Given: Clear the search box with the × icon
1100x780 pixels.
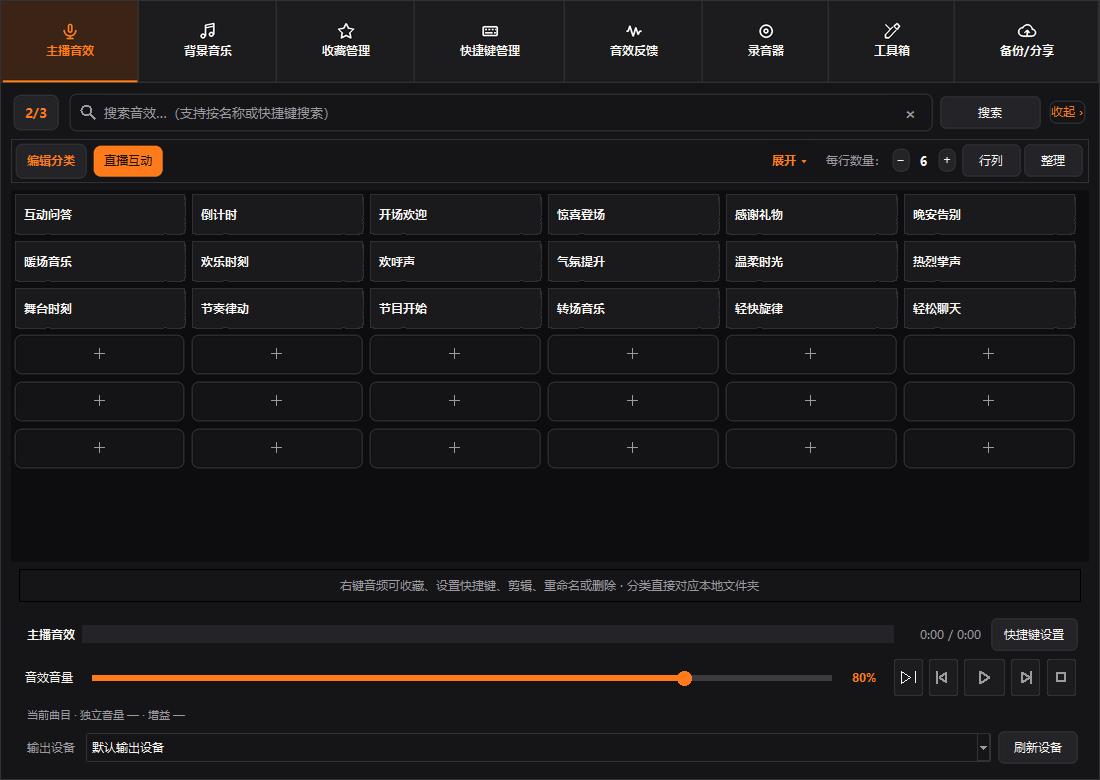Looking at the screenshot, I should [910, 114].
